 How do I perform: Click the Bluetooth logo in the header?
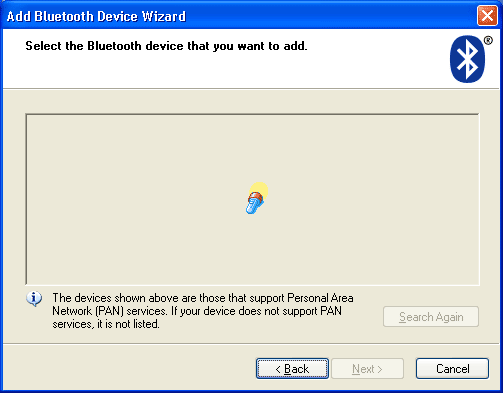coord(467,59)
